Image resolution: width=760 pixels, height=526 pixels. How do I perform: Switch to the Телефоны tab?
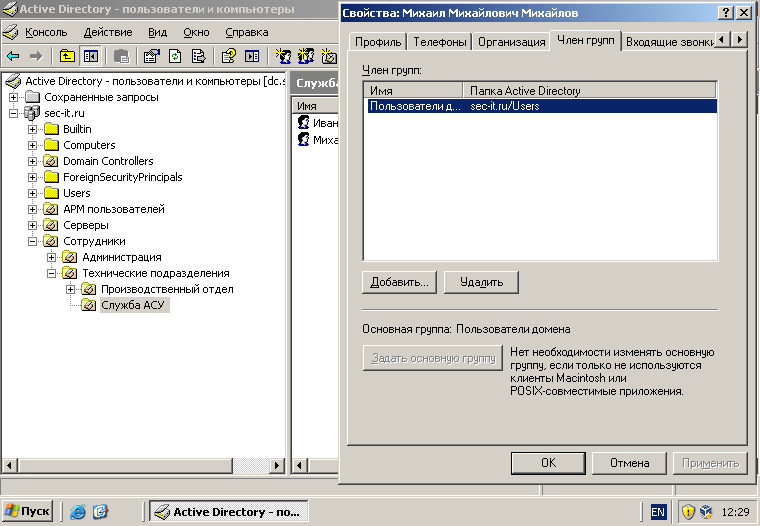point(440,42)
